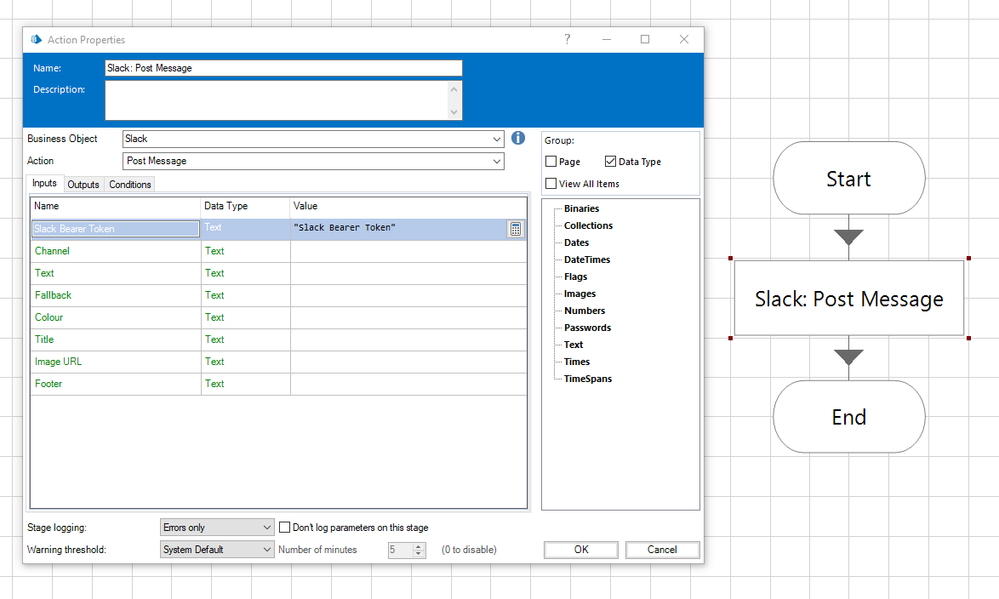Select the End stage on the canvas
The height and width of the screenshot is (599, 999).
(849, 417)
